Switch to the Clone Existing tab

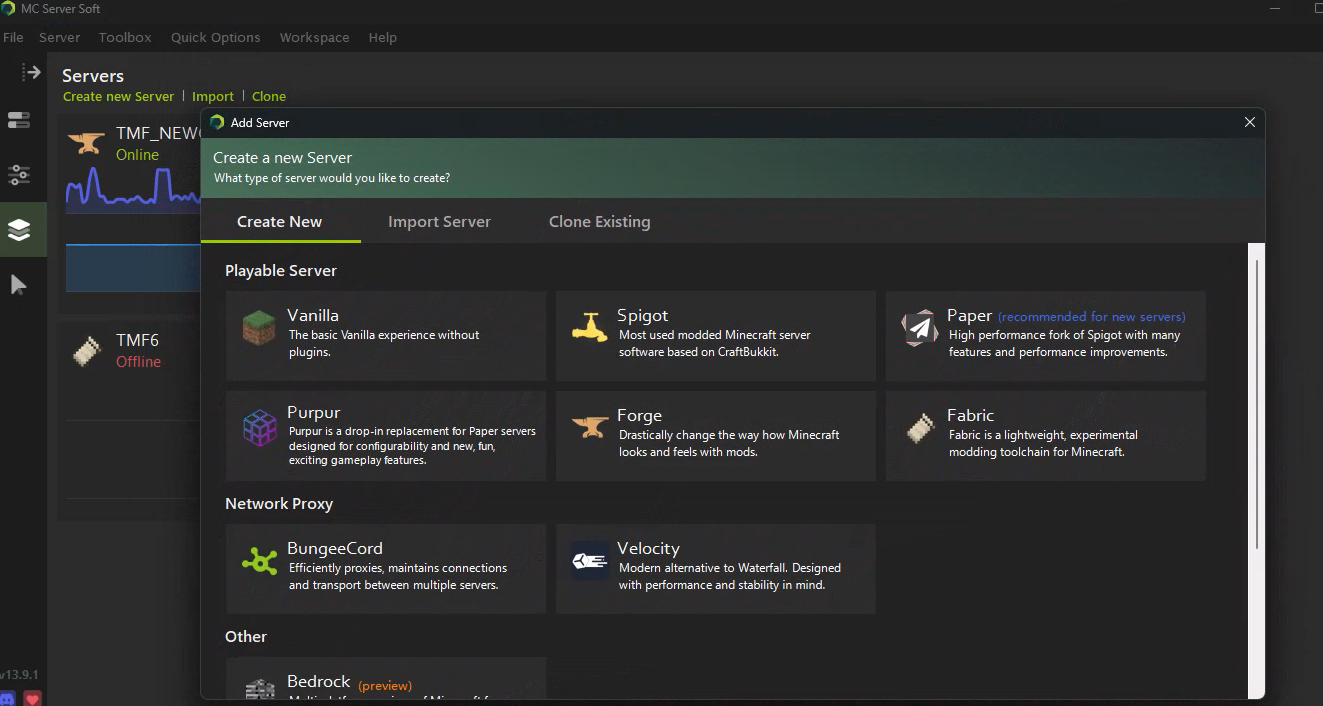point(599,222)
